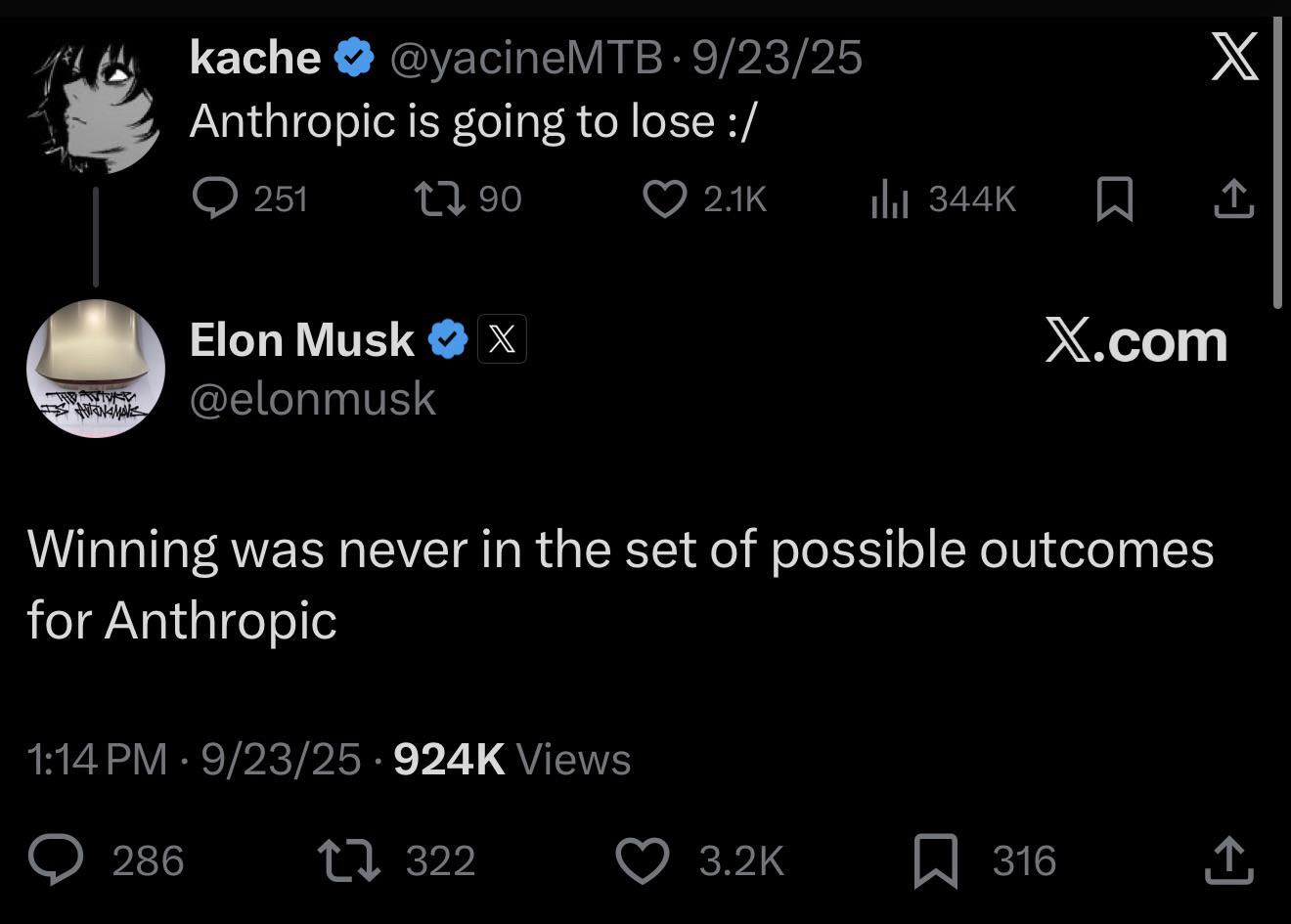
Task: Share kache's post via upload icon
Action: (x=1233, y=198)
